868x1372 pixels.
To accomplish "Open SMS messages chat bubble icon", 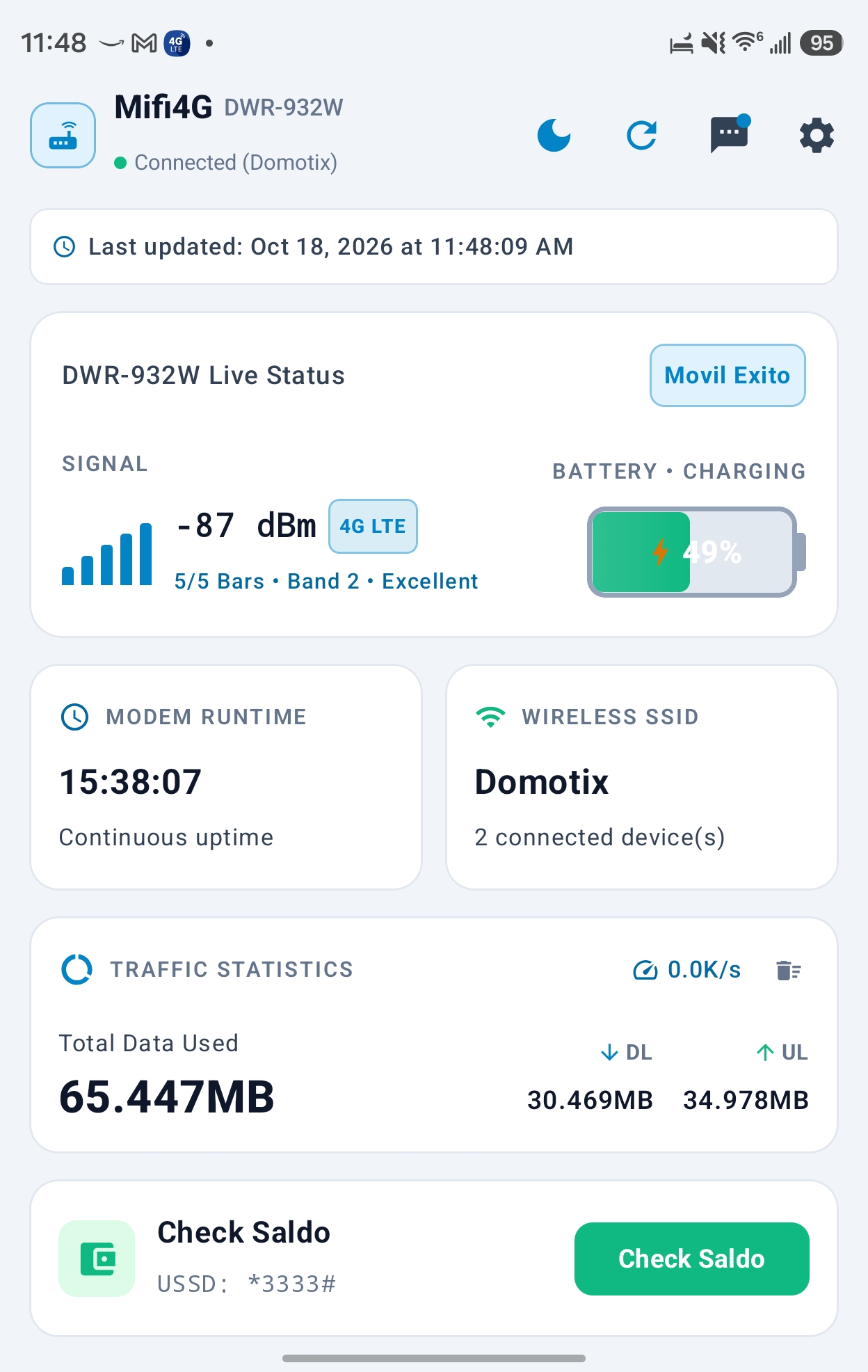I will [x=730, y=134].
